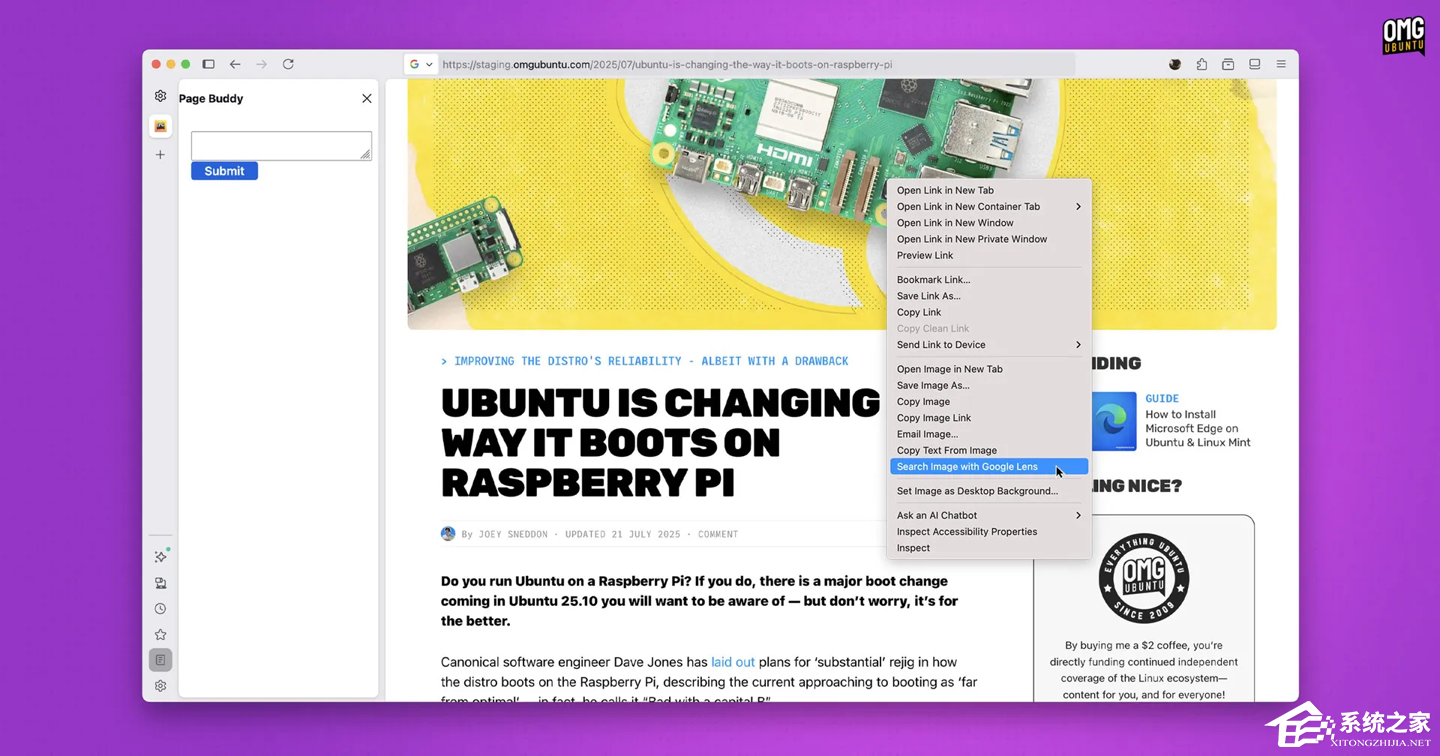
Task: Expand the Send Link to Device submenu
Action: point(1077,344)
